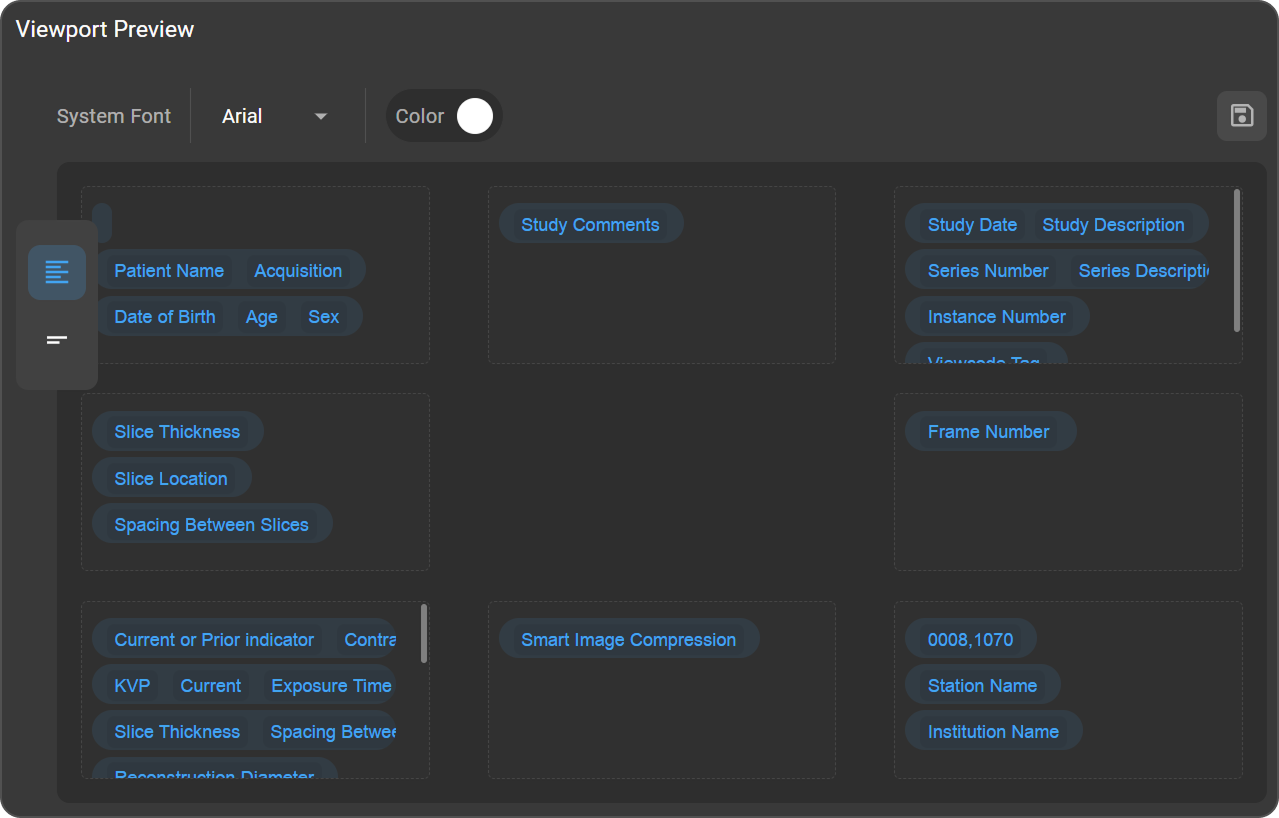Select the Spacing Betwee tag in bottom-left cell
Image resolution: width=1279 pixels, height=818 pixels.
(329, 731)
